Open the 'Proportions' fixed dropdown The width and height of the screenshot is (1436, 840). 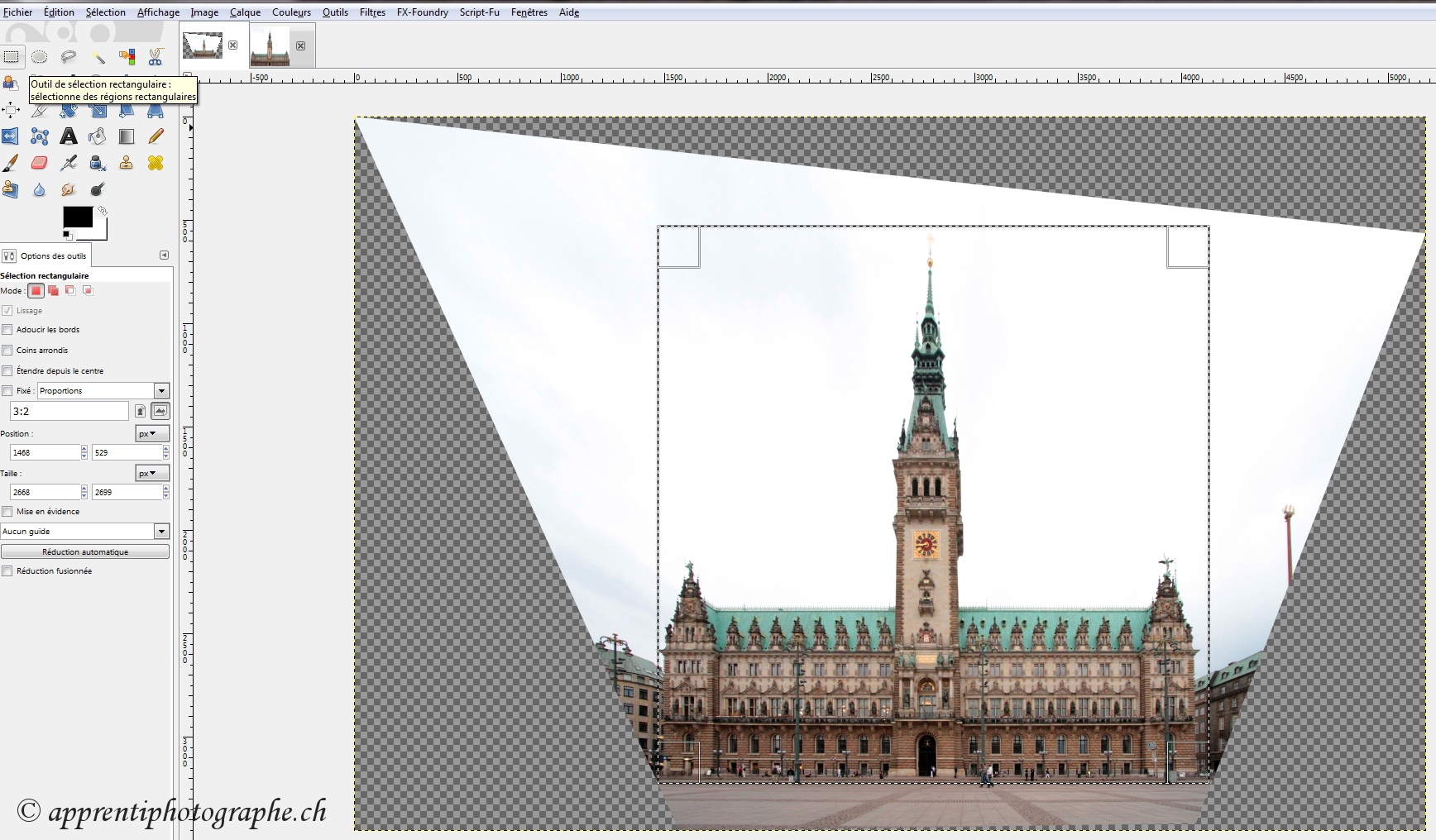point(161,391)
